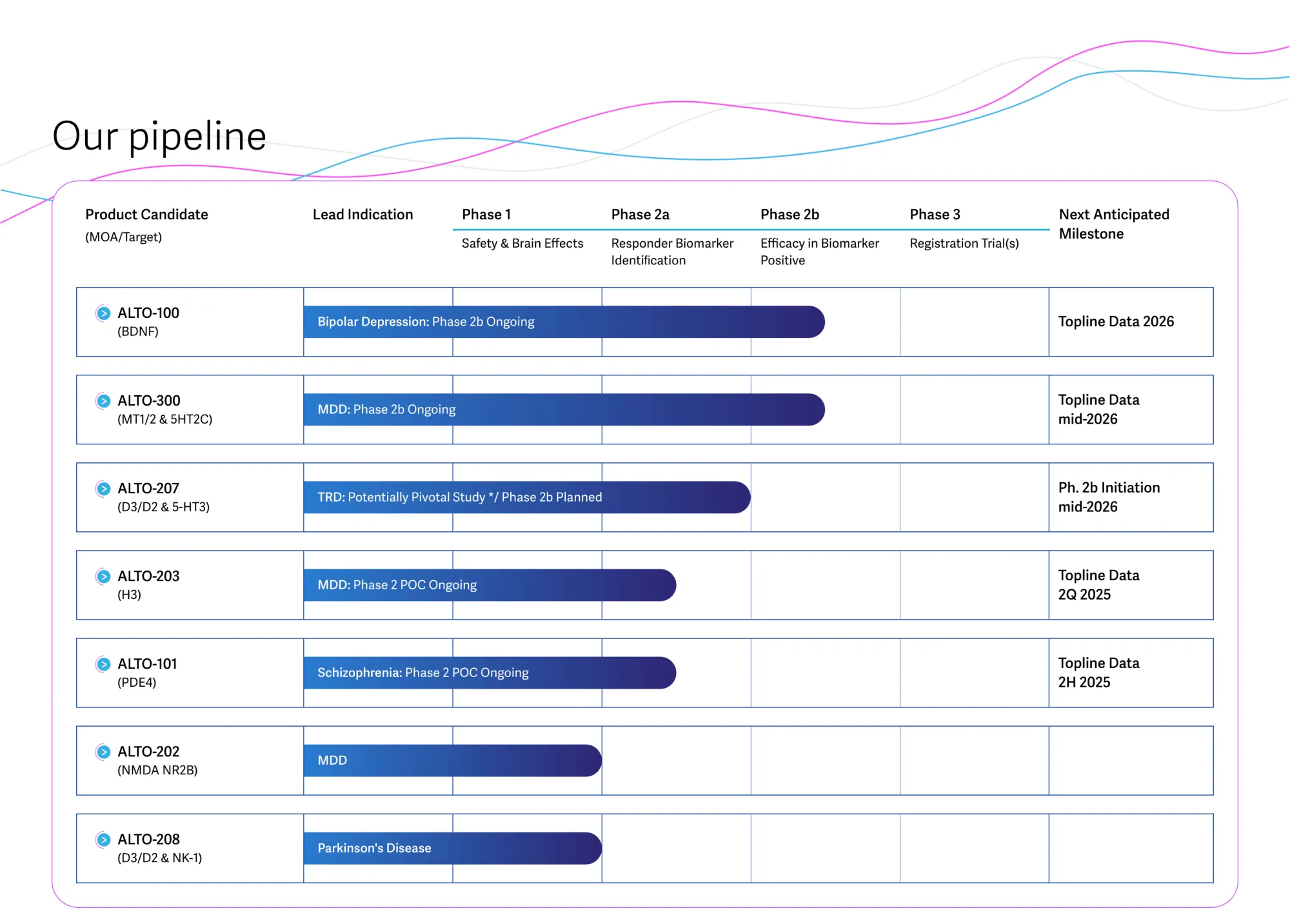Click the Next Anticipated Milestone header
This screenshot has height=924, width=1290.
click(x=1113, y=224)
